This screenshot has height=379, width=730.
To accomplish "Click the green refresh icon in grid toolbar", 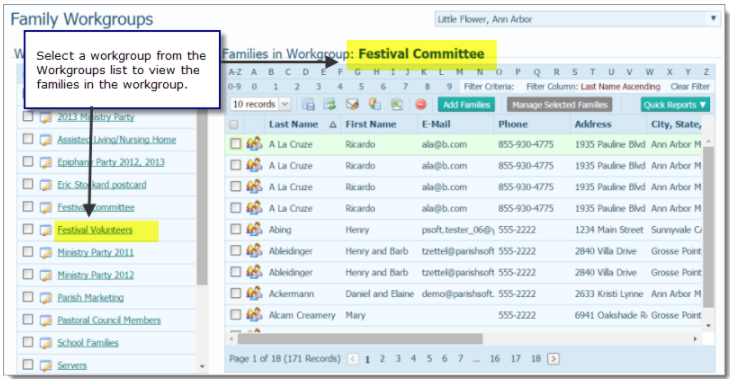I will (330, 104).
